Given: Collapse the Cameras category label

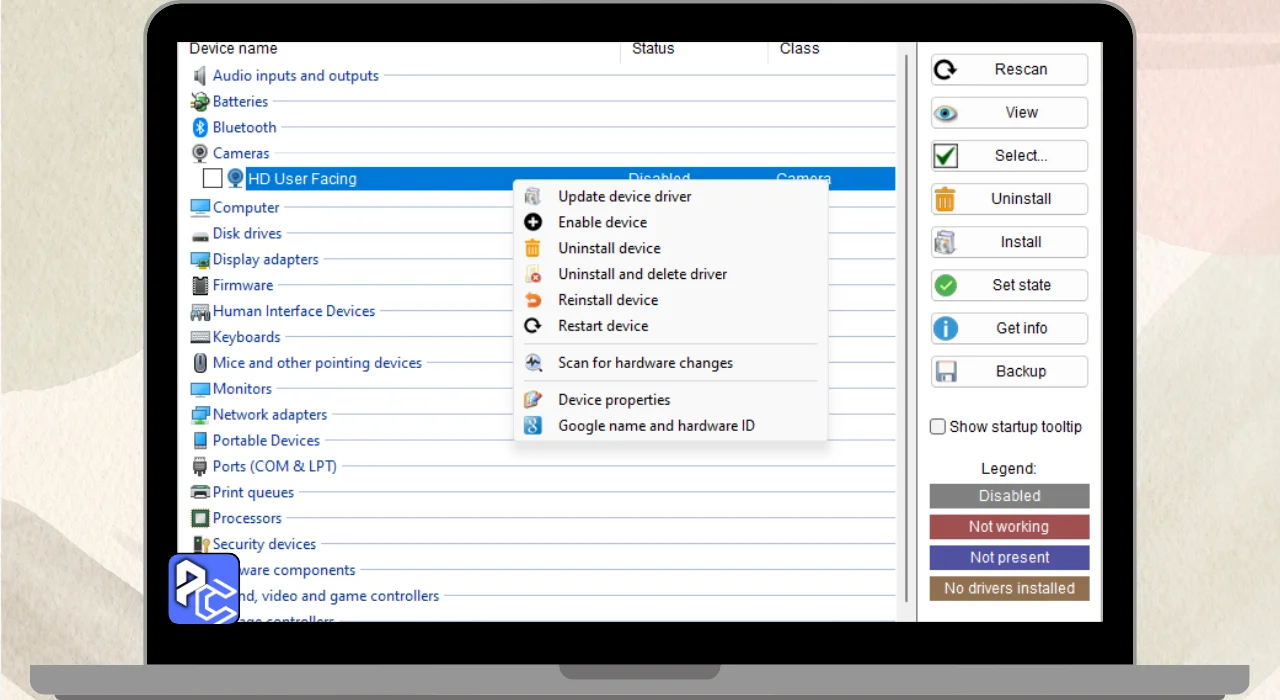Looking at the screenshot, I should 241,153.
